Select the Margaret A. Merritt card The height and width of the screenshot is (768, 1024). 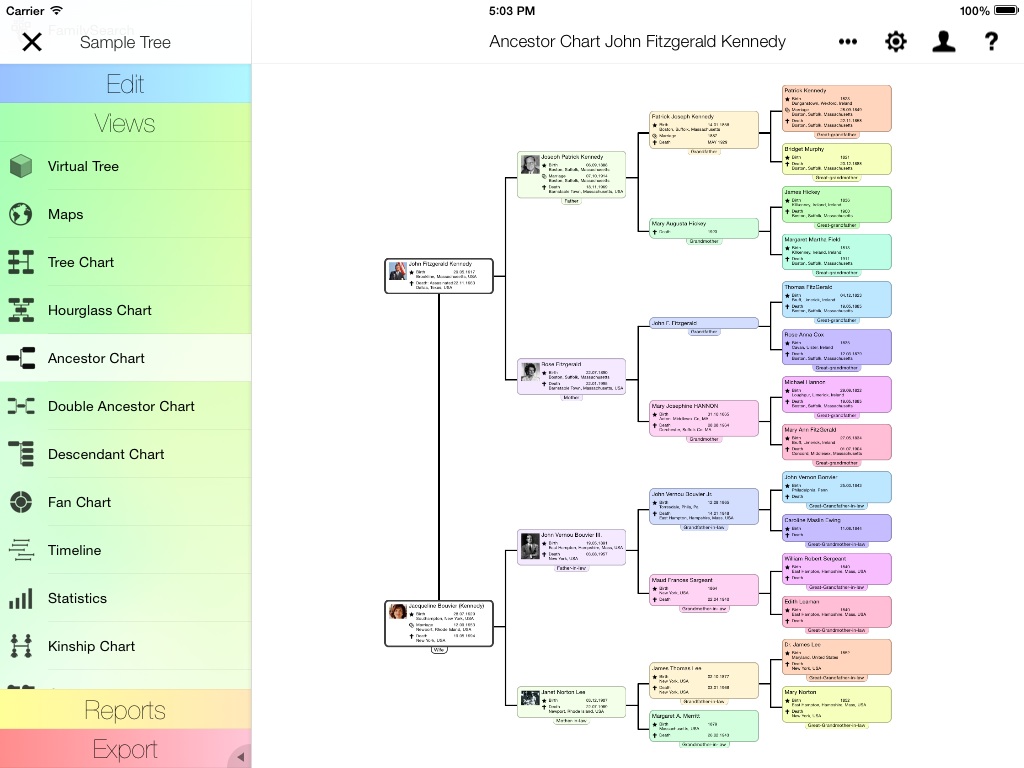pos(703,726)
